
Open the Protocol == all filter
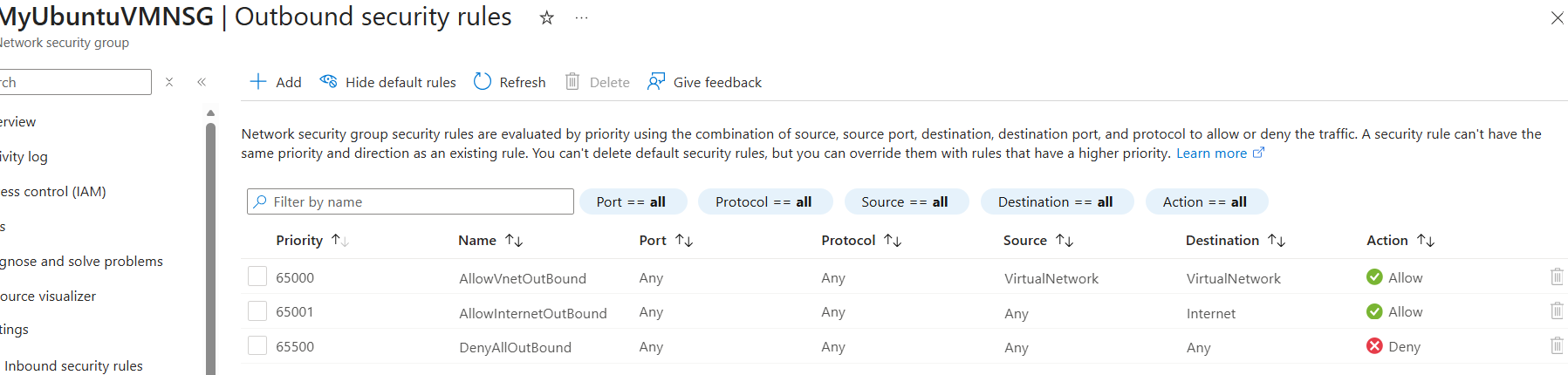click(x=763, y=201)
